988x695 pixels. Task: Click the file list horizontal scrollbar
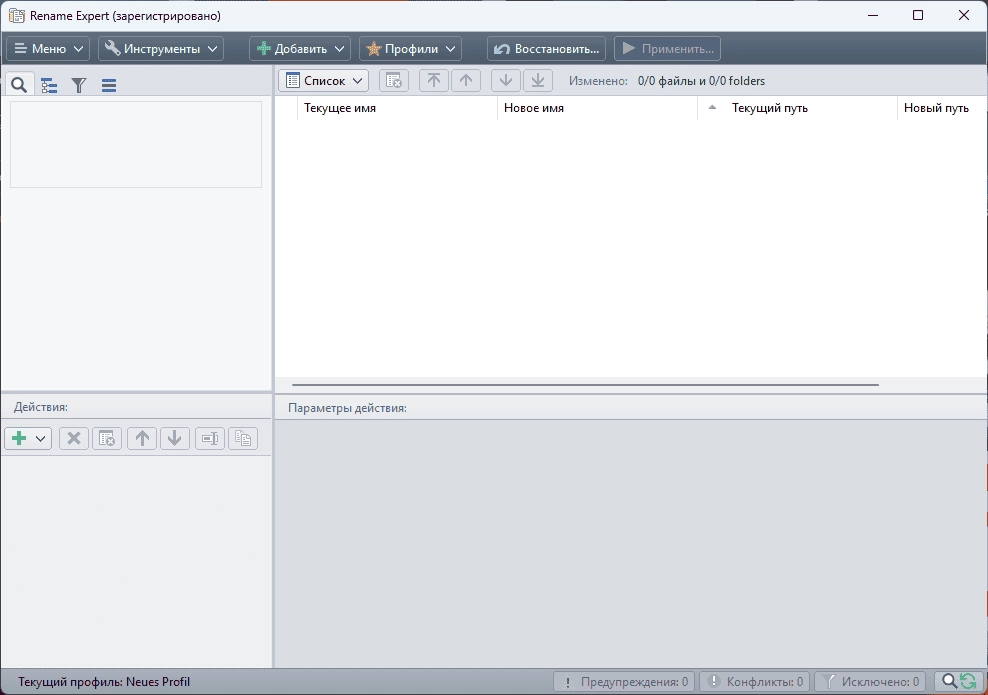[585, 384]
